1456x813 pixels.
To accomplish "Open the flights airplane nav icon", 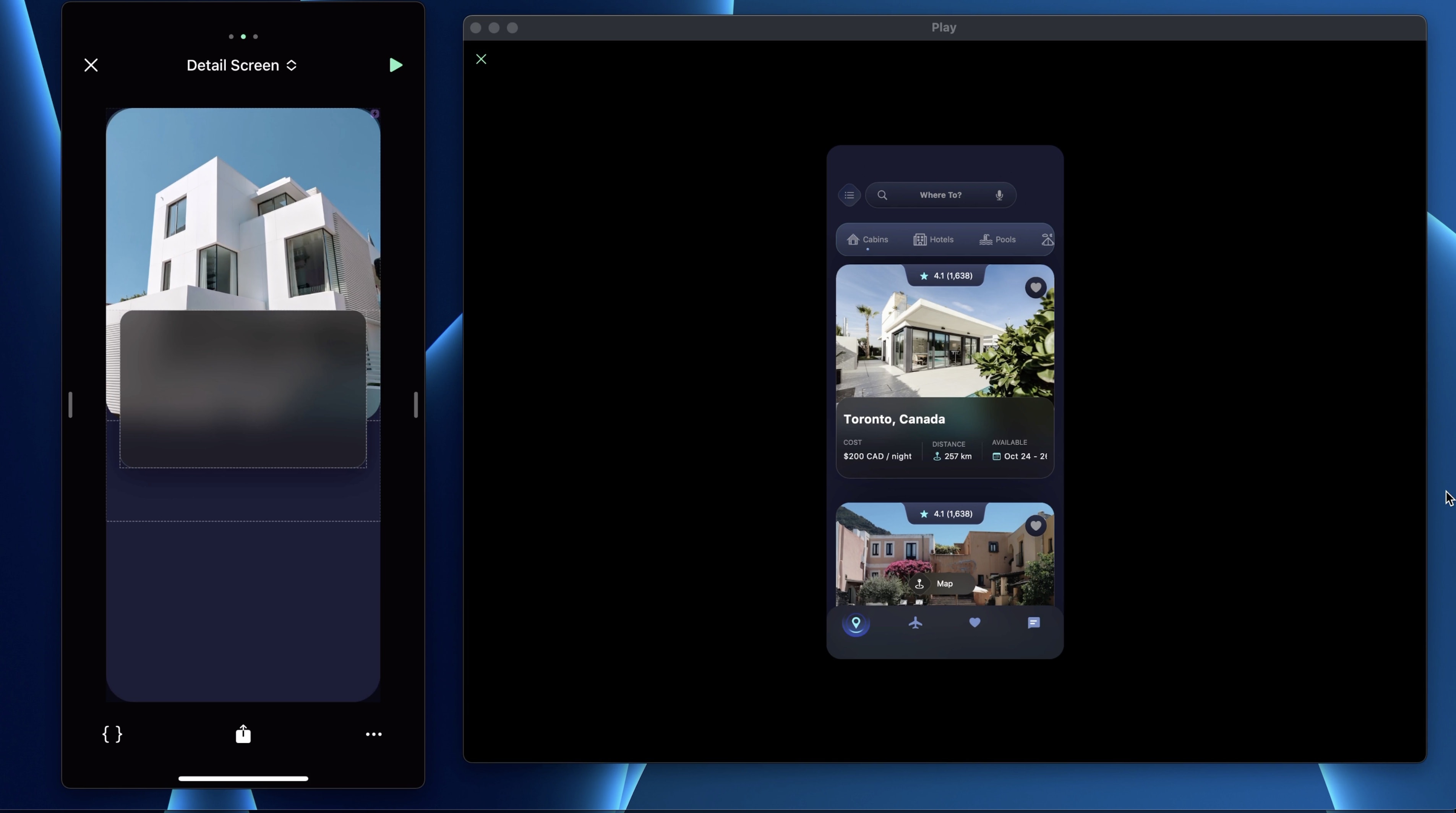I will [x=916, y=623].
